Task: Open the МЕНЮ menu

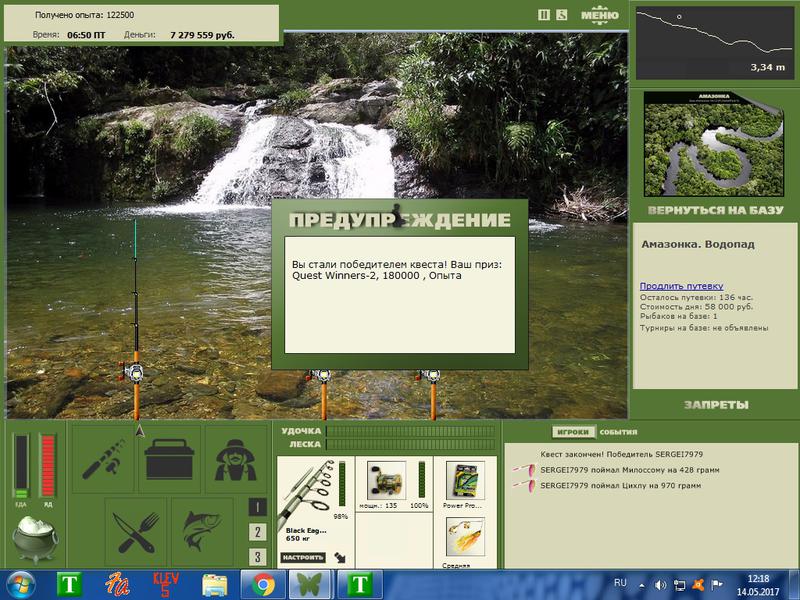Action: coord(599,15)
